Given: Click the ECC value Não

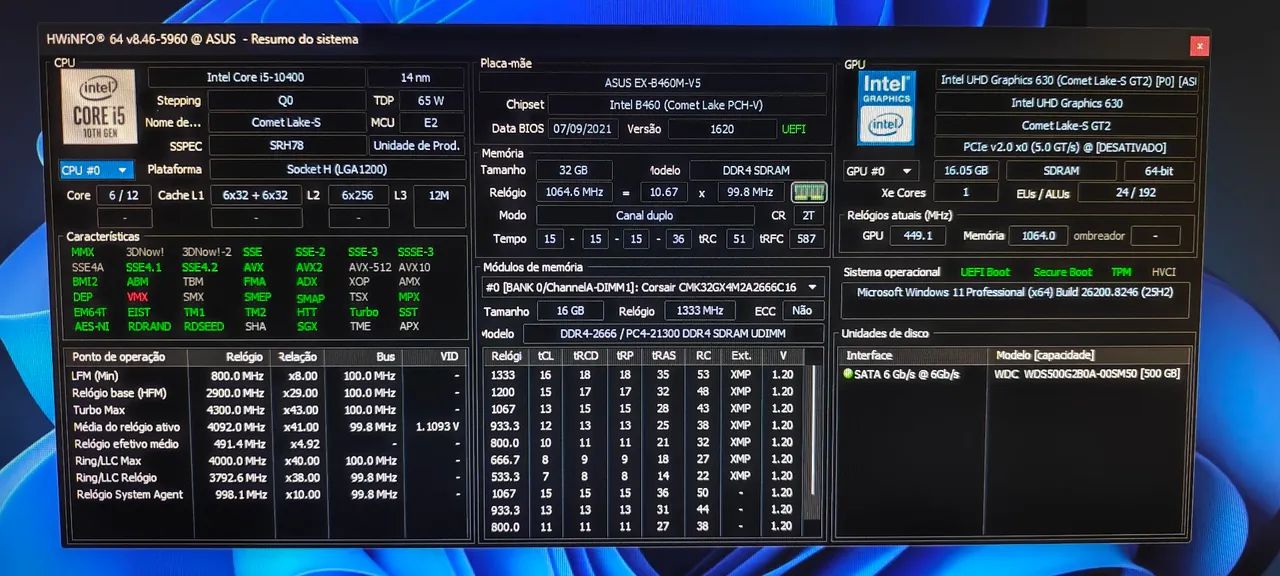Looking at the screenshot, I should 804,311.
